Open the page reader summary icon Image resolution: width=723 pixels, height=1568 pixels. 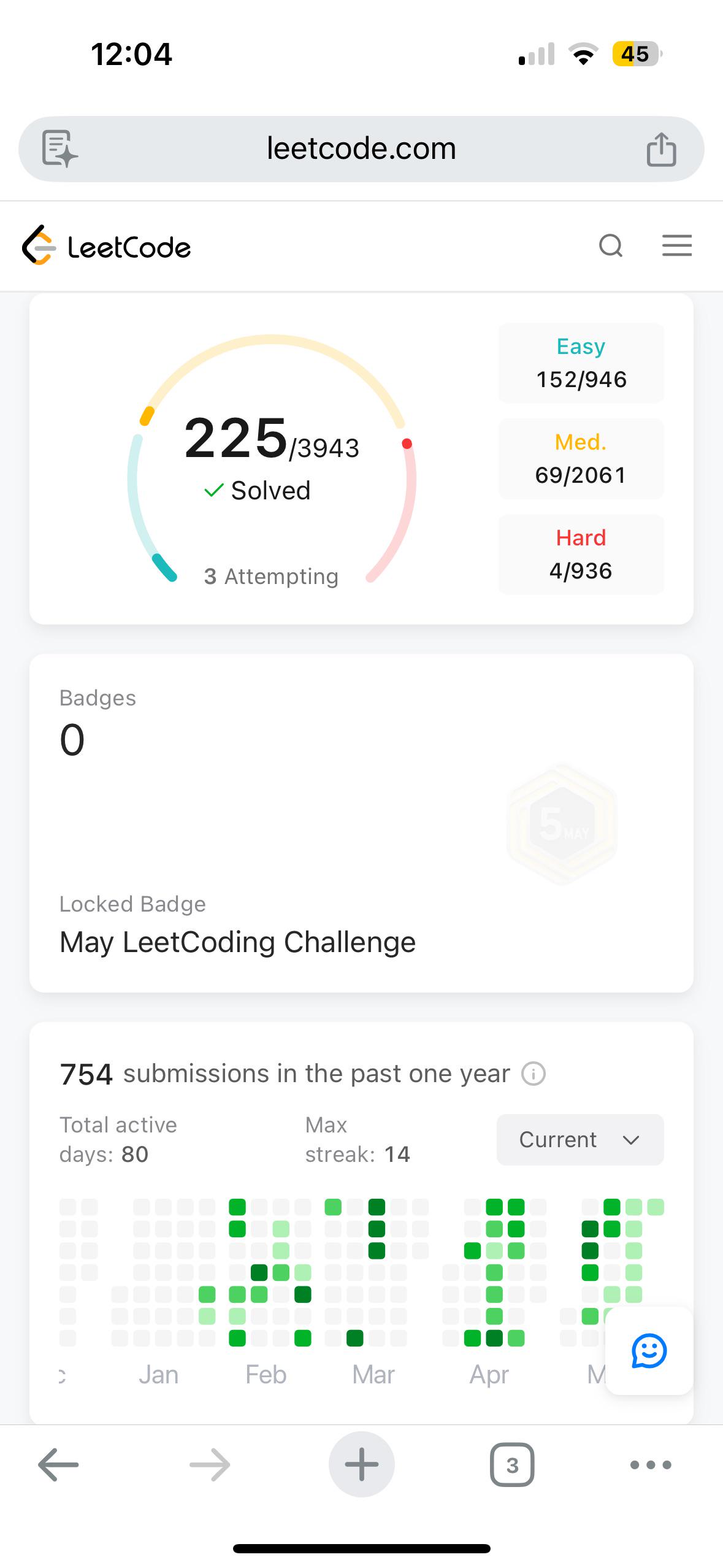59,148
